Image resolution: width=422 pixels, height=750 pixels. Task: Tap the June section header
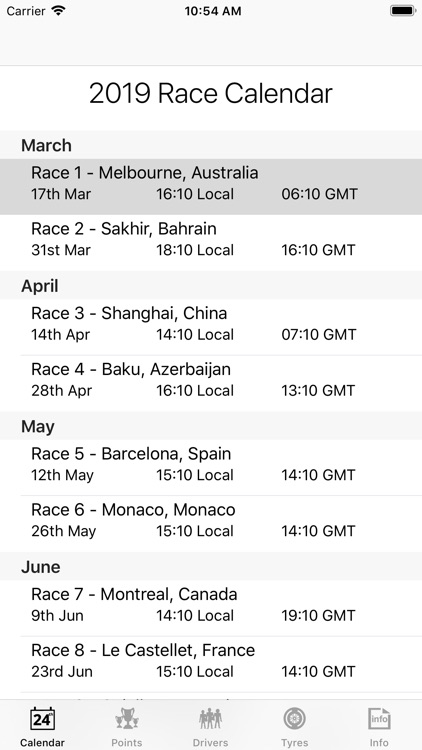211,566
